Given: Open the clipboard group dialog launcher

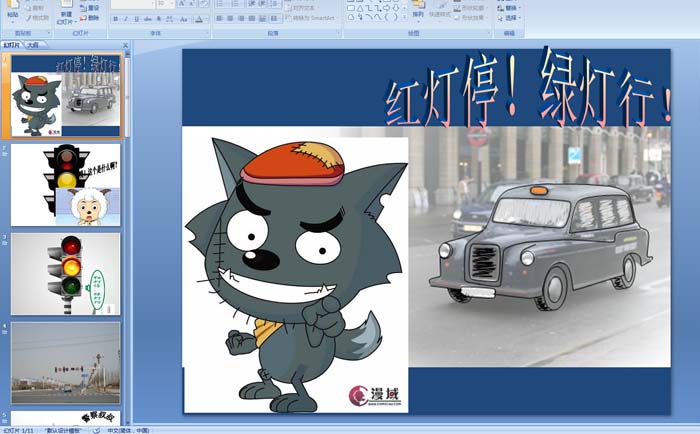Looking at the screenshot, I should click(x=49, y=33).
